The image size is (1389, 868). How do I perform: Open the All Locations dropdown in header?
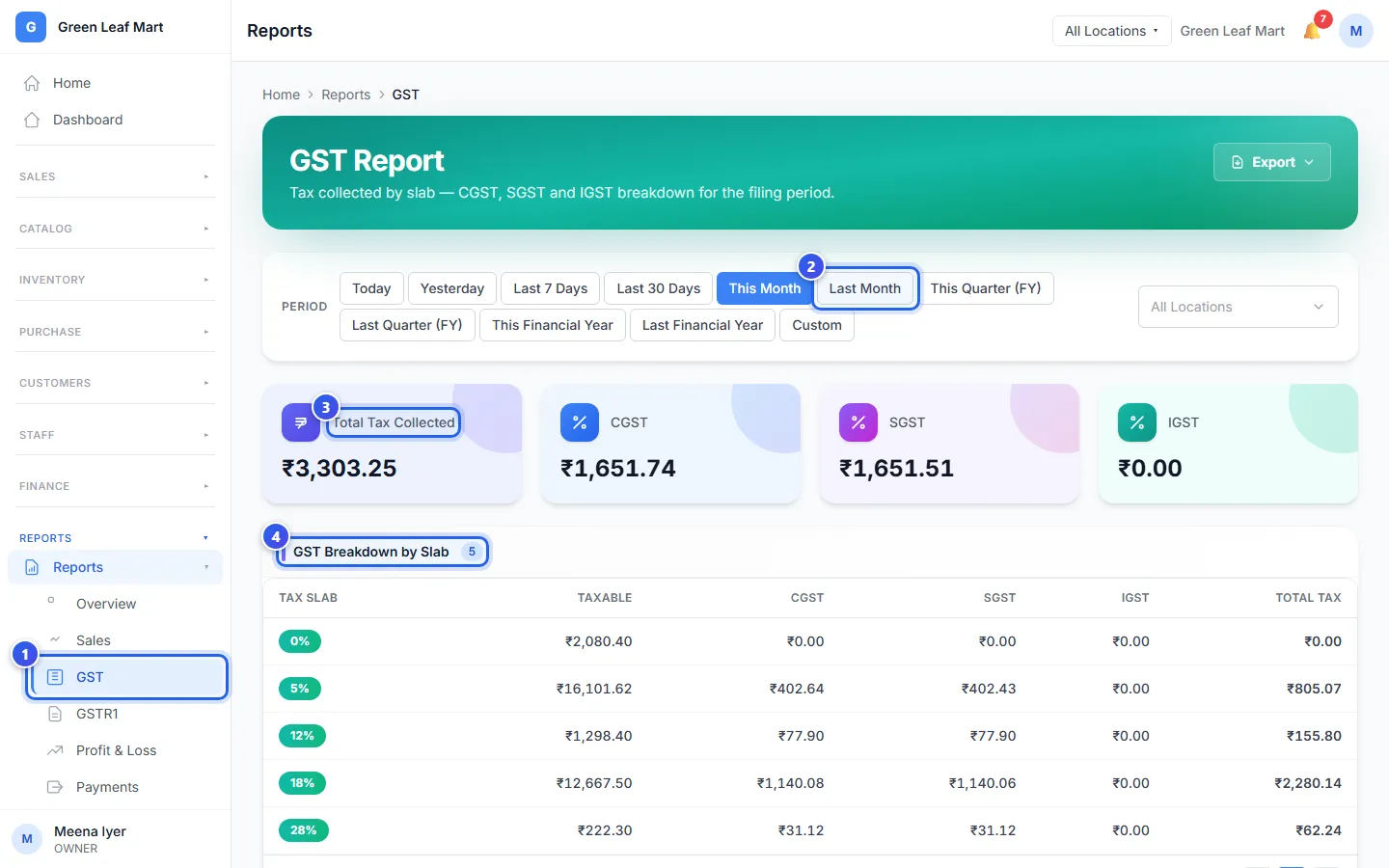1111,31
